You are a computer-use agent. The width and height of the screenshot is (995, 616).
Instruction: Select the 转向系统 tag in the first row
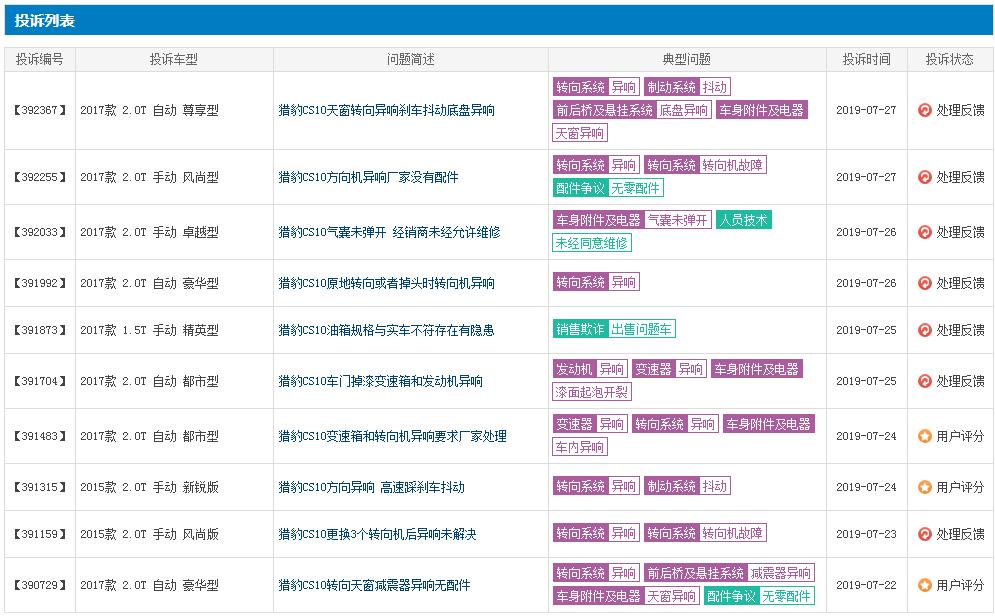[x=582, y=87]
